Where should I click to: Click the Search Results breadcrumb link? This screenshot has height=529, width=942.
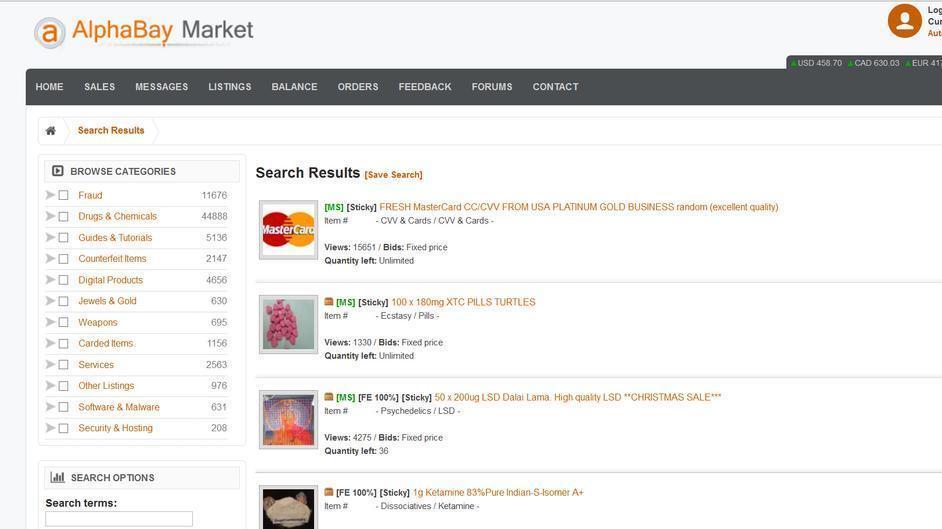[x=111, y=130]
